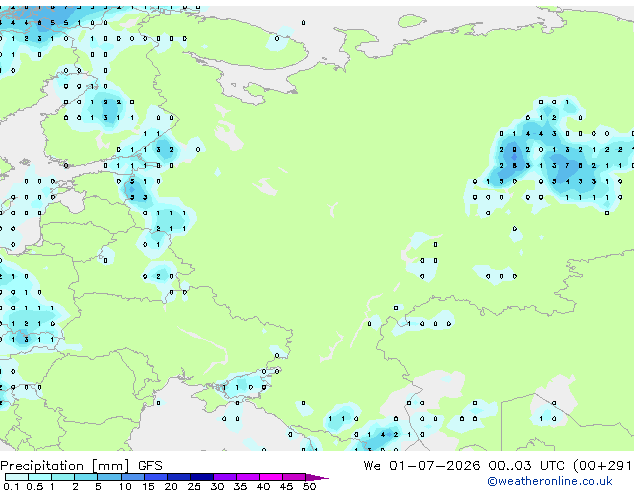
Task: Pick the 0.1–0.5 mm palest legend swatch
Action: tap(17, 477)
